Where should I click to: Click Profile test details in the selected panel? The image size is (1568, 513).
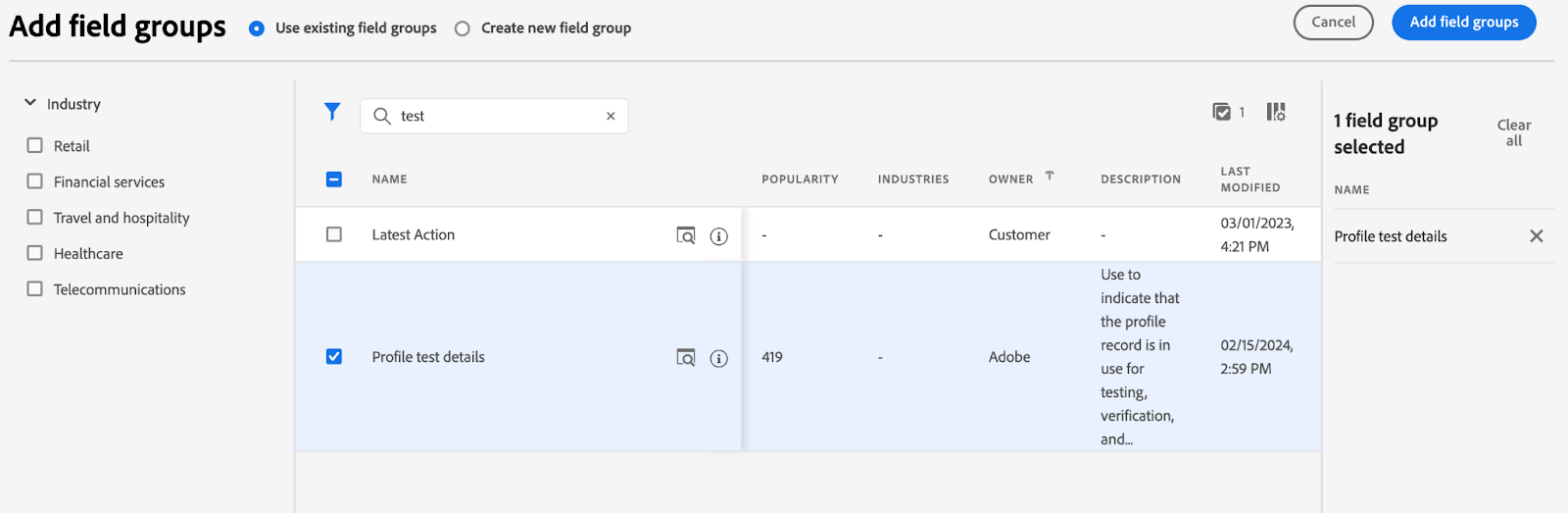(x=1391, y=236)
